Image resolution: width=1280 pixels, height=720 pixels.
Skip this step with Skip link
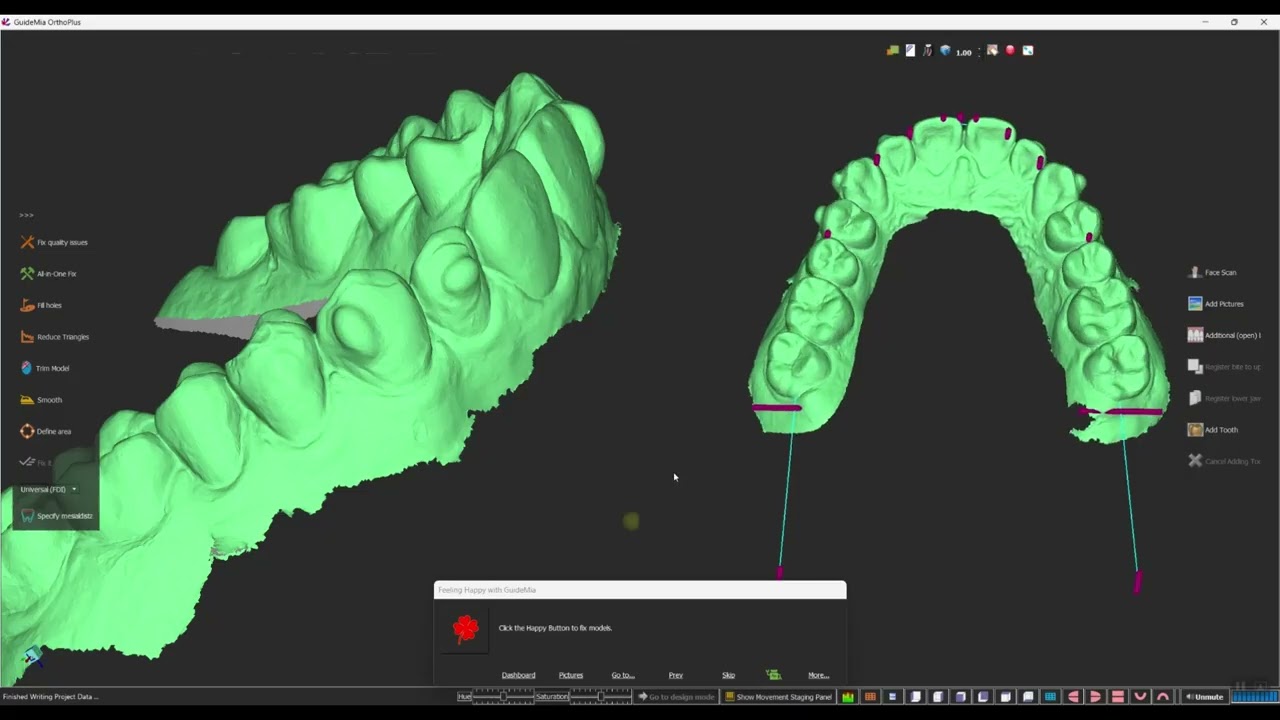point(728,675)
